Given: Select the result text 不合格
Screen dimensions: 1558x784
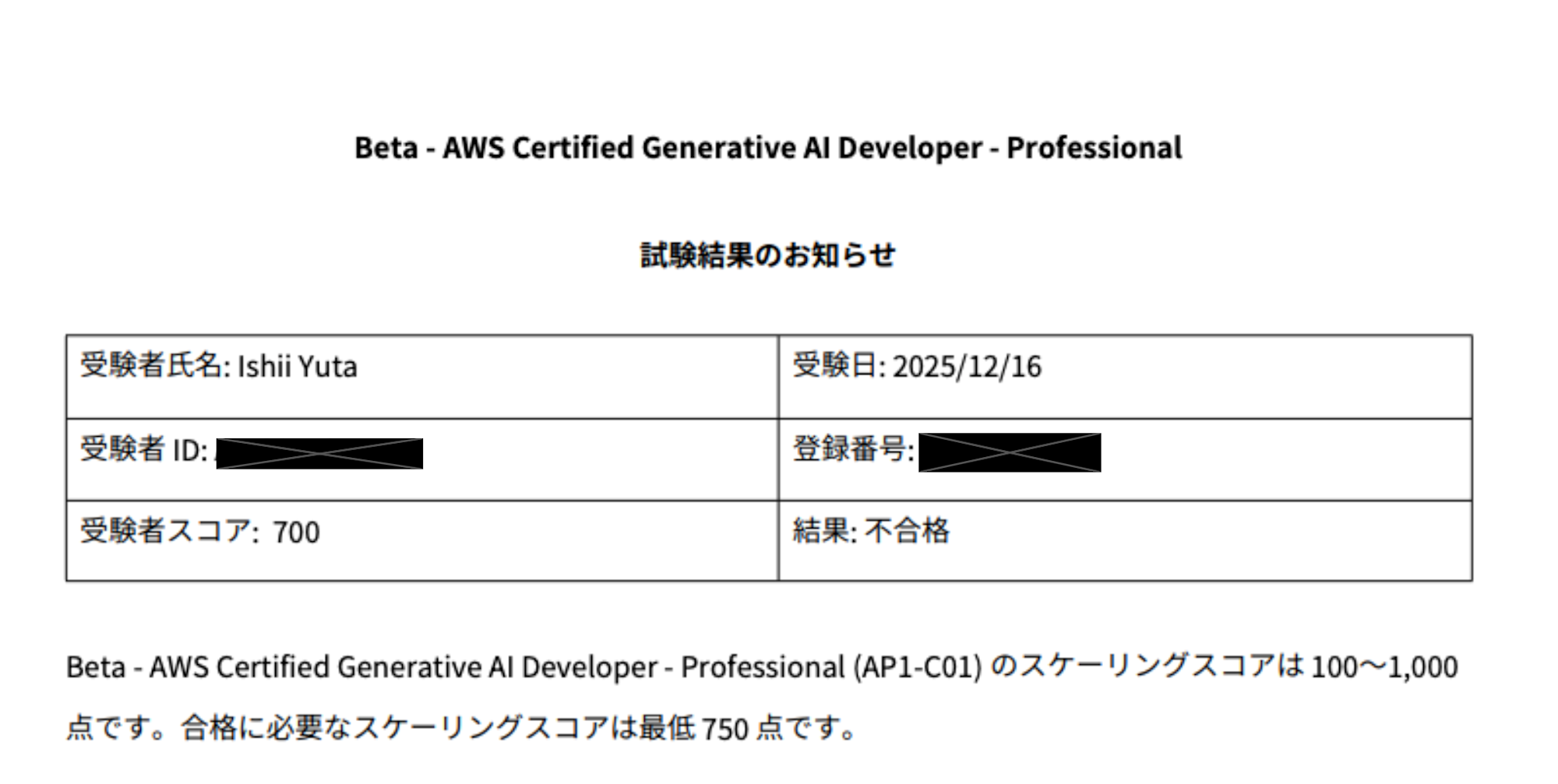Looking at the screenshot, I should tap(908, 532).
